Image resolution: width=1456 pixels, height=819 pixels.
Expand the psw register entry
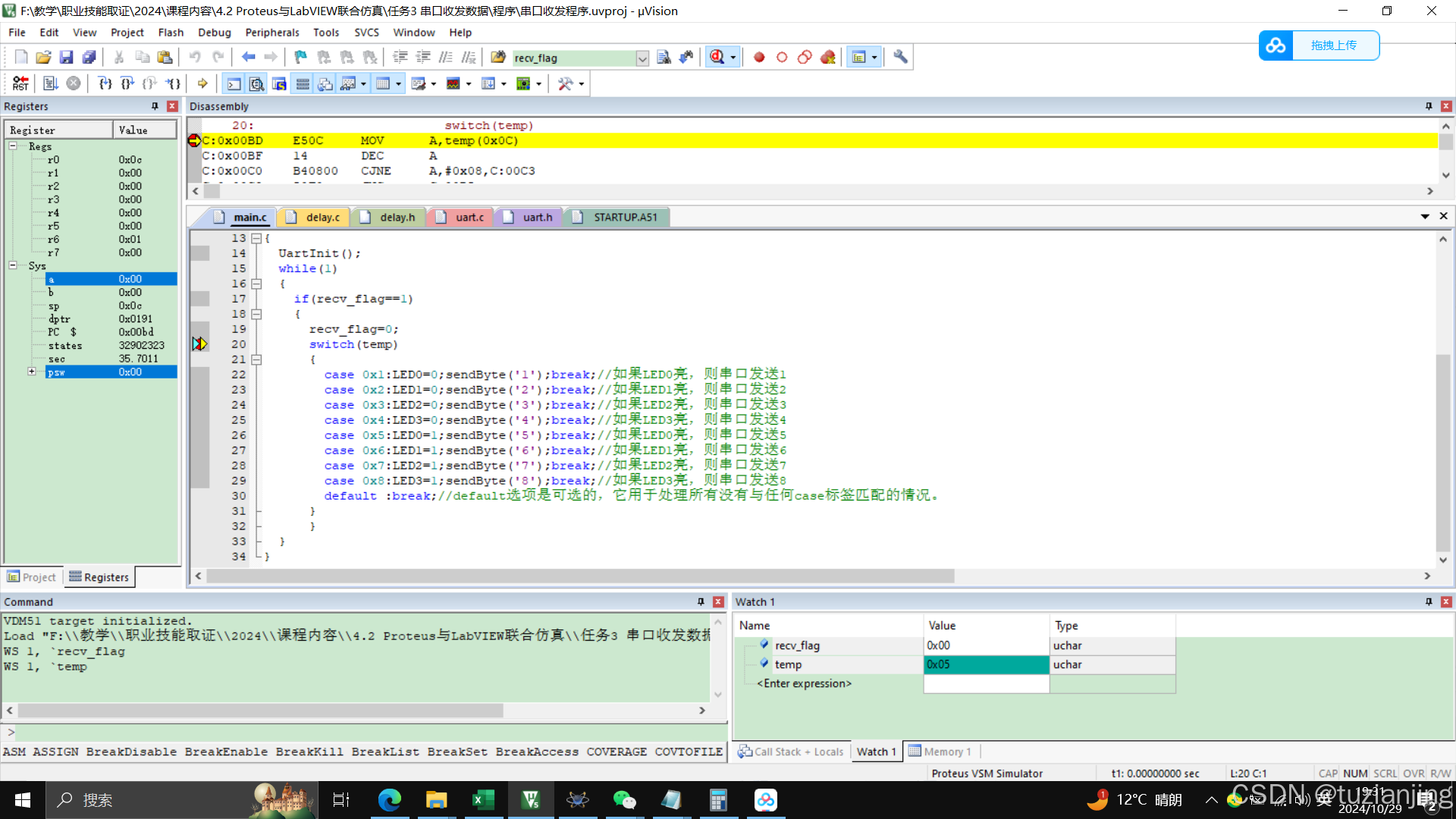tap(32, 372)
